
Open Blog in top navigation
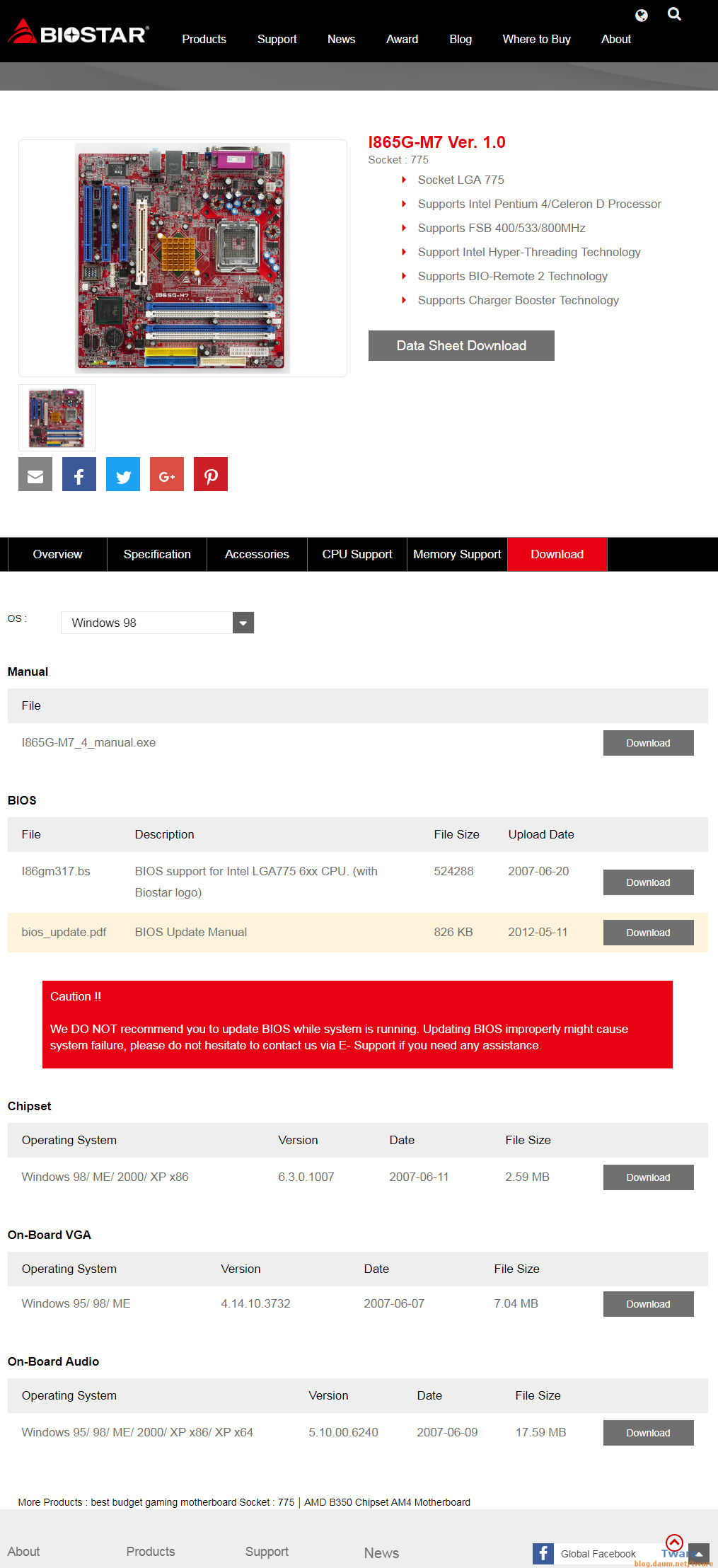[x=461, y=40]
